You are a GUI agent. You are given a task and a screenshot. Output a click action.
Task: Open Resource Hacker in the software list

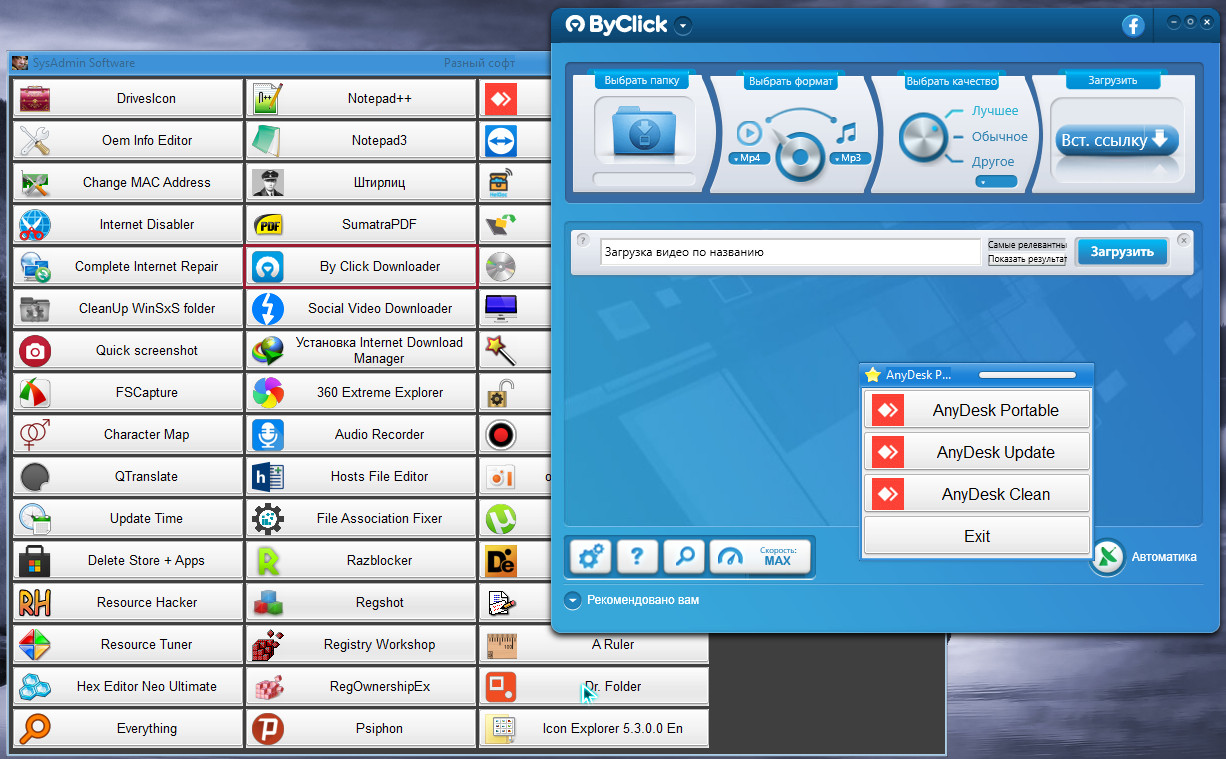point(128,602)
